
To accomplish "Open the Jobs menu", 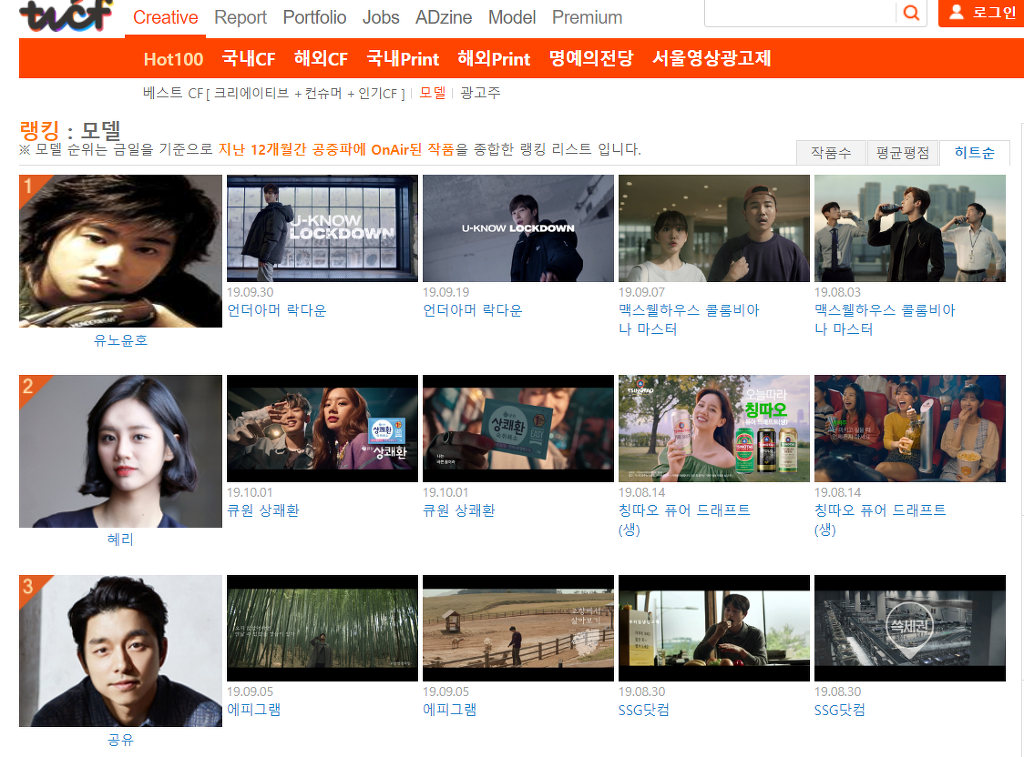I will (x=381, y=18).
